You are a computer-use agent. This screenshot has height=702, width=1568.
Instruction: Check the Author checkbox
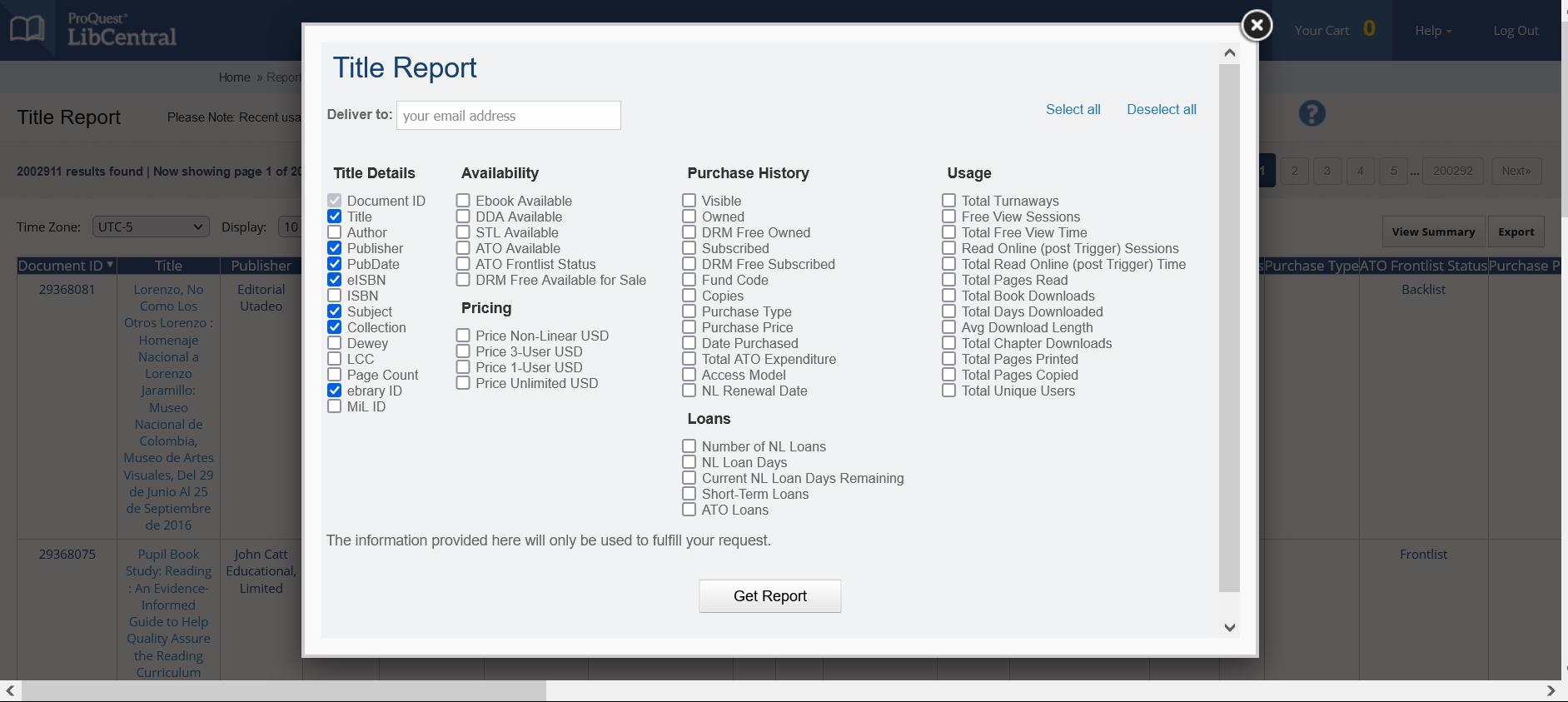point(335,232)
